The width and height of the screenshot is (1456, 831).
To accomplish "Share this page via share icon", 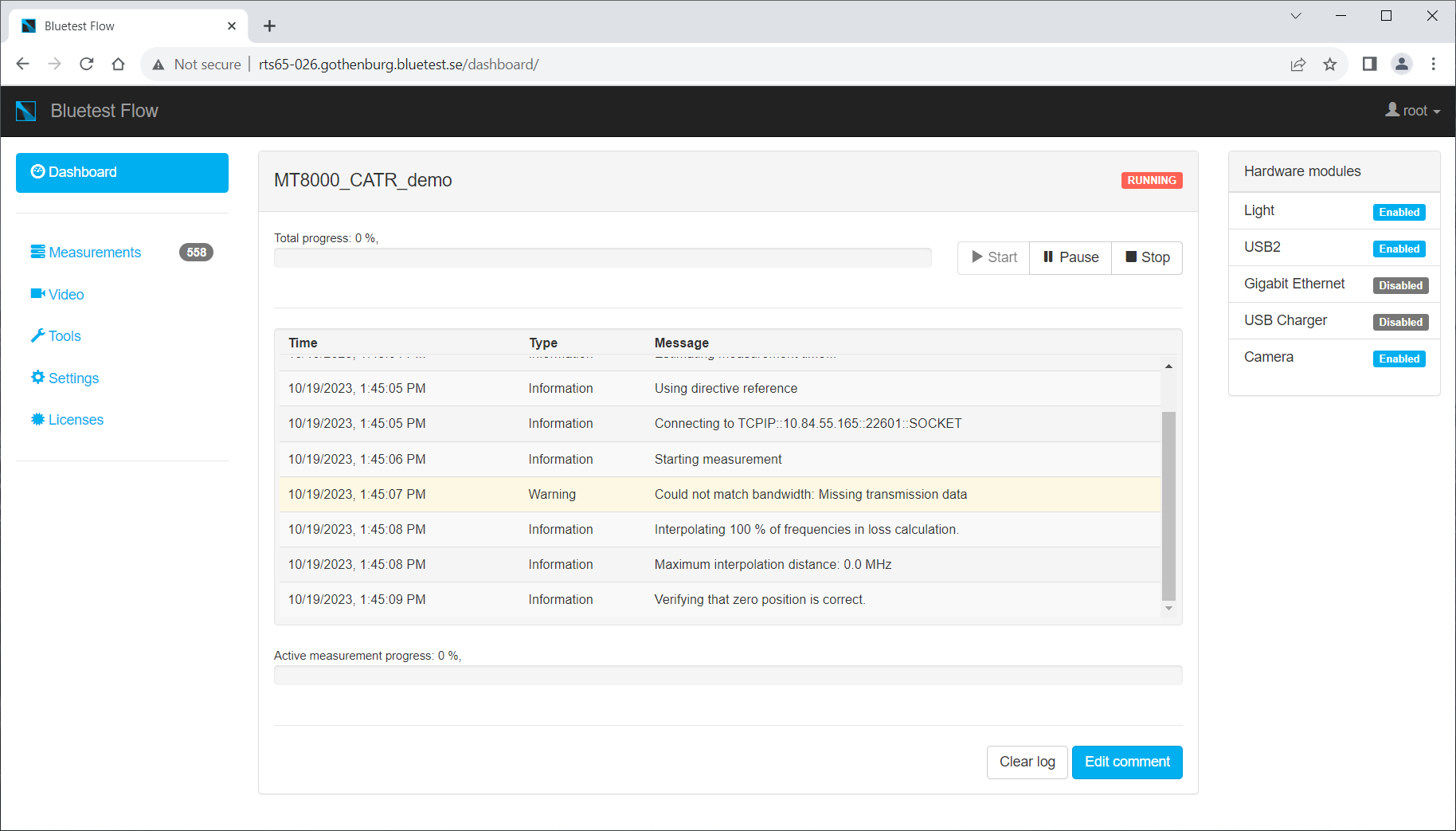I will (1298, 65).
